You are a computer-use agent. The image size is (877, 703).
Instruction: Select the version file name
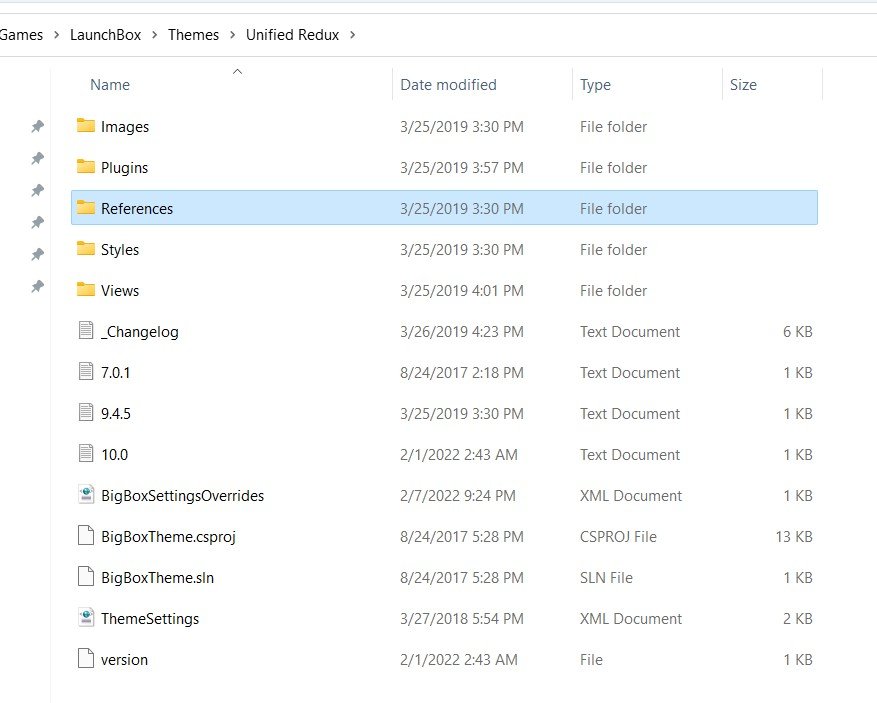124,660
